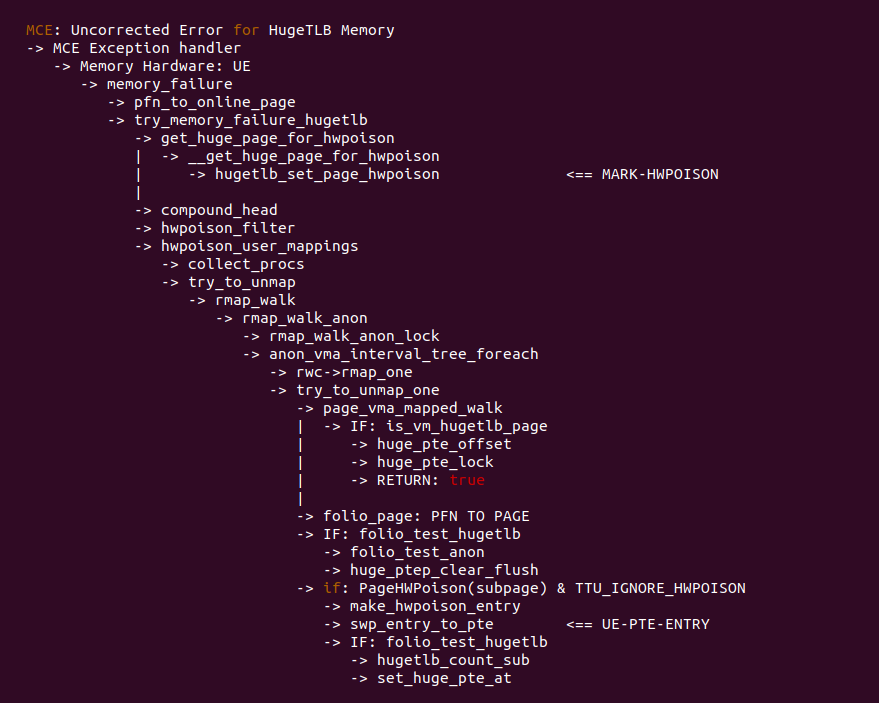879x703 pixels.
Task: Click 'anon_vma_interval_tree_foreach' line
Action: tap(404, 354)
